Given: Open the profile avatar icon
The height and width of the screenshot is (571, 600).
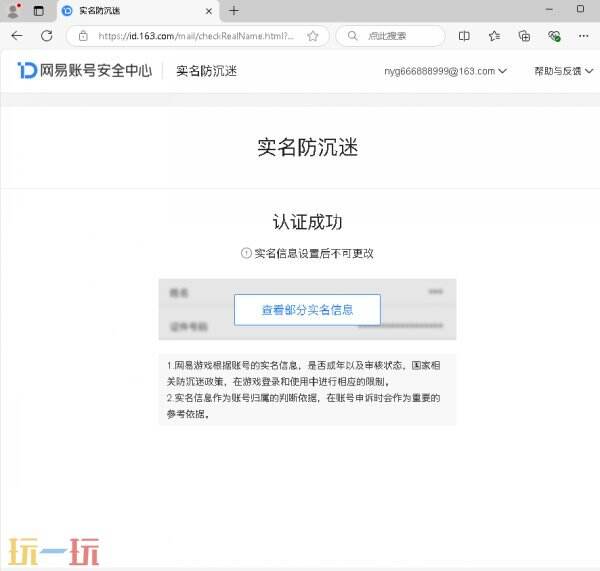Looking at the screenshot, I should pyautogui.click(x=13, y=11).
